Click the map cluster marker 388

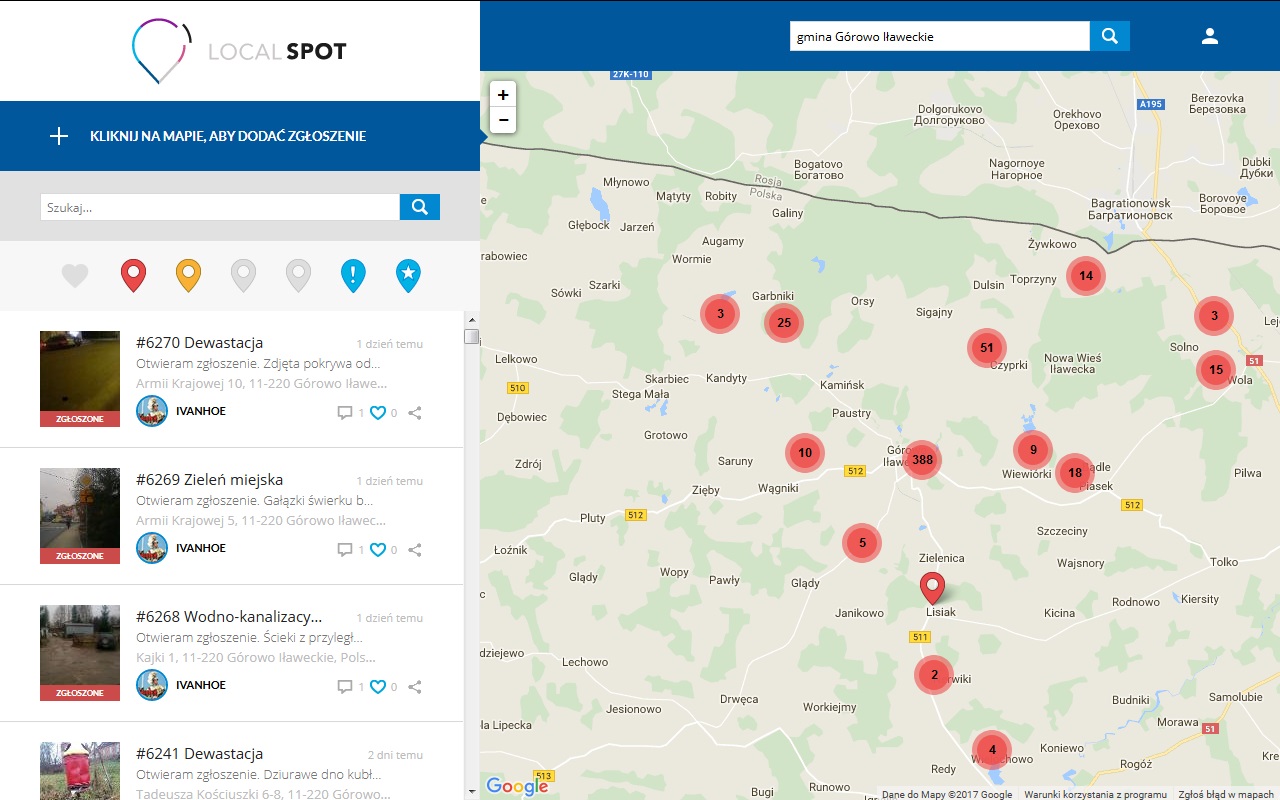click(x=922, y=460)
